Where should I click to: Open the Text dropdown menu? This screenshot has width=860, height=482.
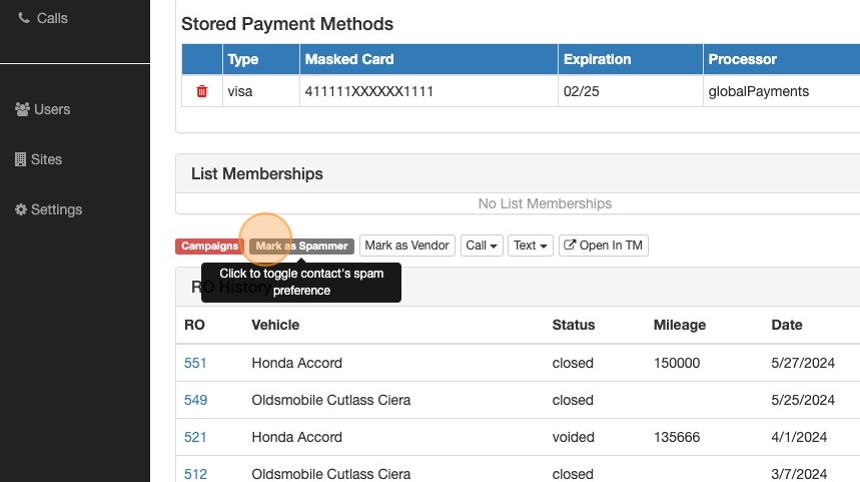530,245
